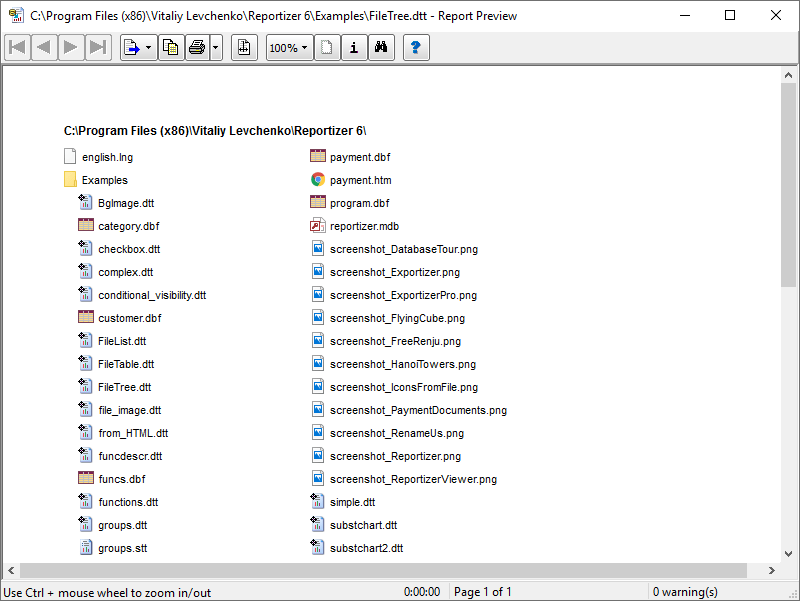The image size is (800, 601).
Task: Click the horizontal scrollbar right arrow
Action: tap(771, 570)
